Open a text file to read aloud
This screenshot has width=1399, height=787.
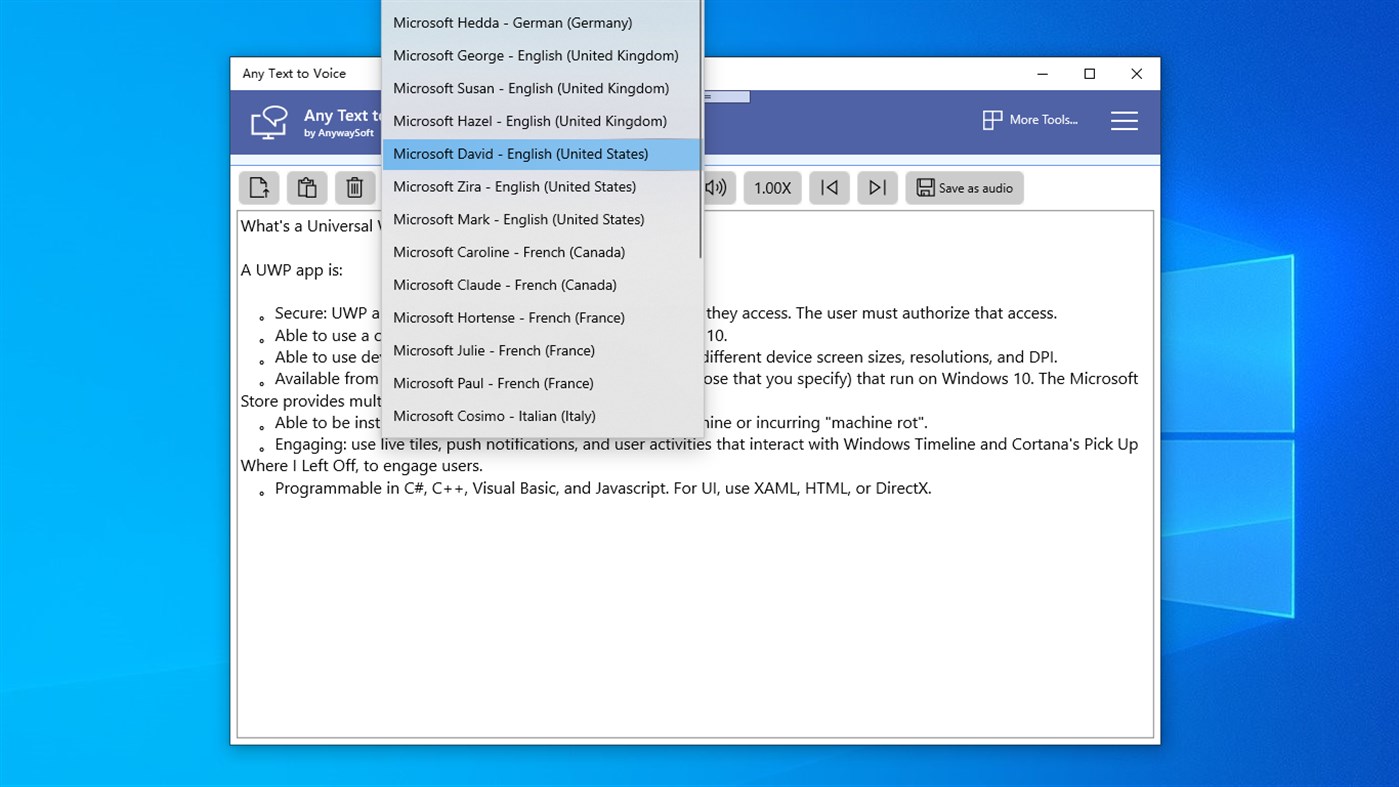coord(259,187)
